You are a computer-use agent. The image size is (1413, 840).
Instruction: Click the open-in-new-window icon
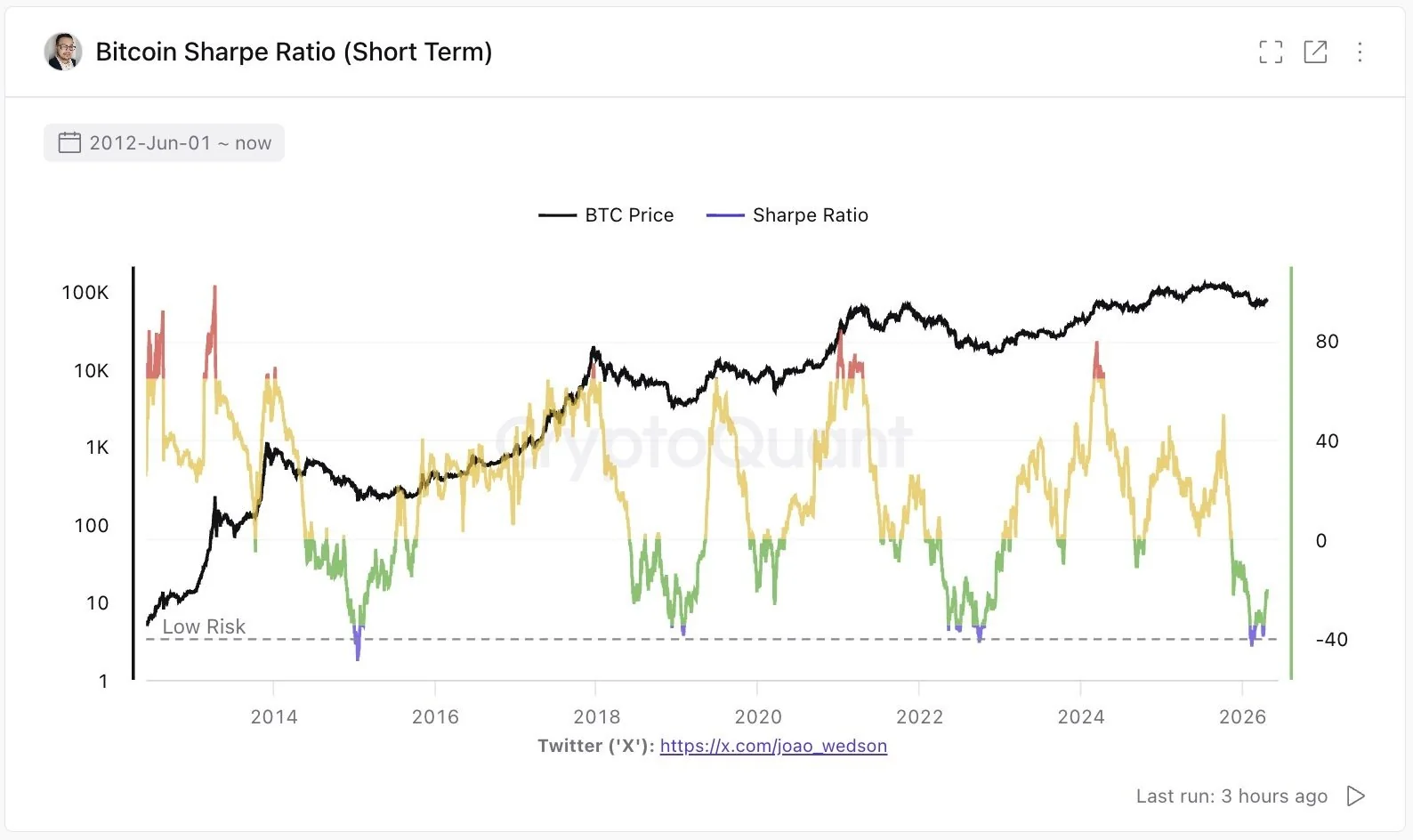click(x=1315, y=52)
